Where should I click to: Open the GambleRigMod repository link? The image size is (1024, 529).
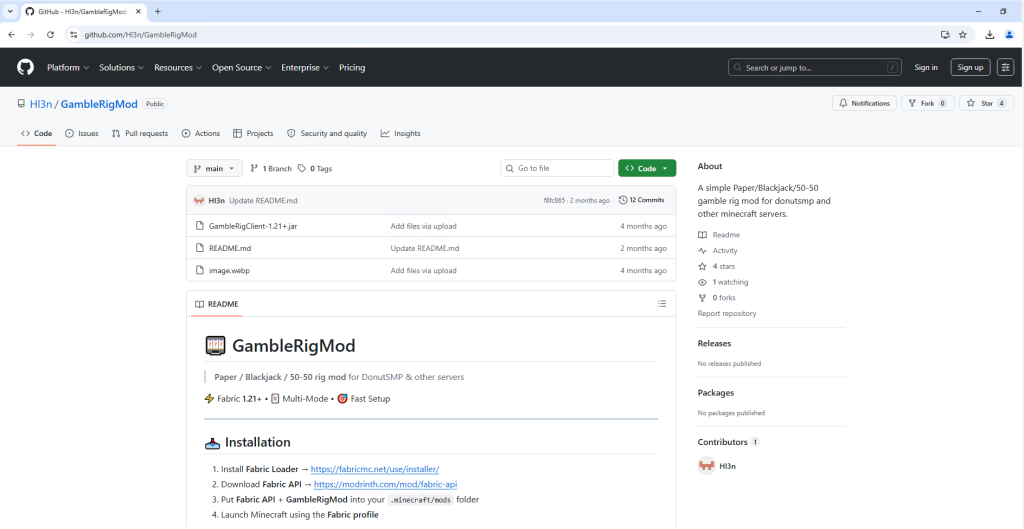click(x=99, y=104)
